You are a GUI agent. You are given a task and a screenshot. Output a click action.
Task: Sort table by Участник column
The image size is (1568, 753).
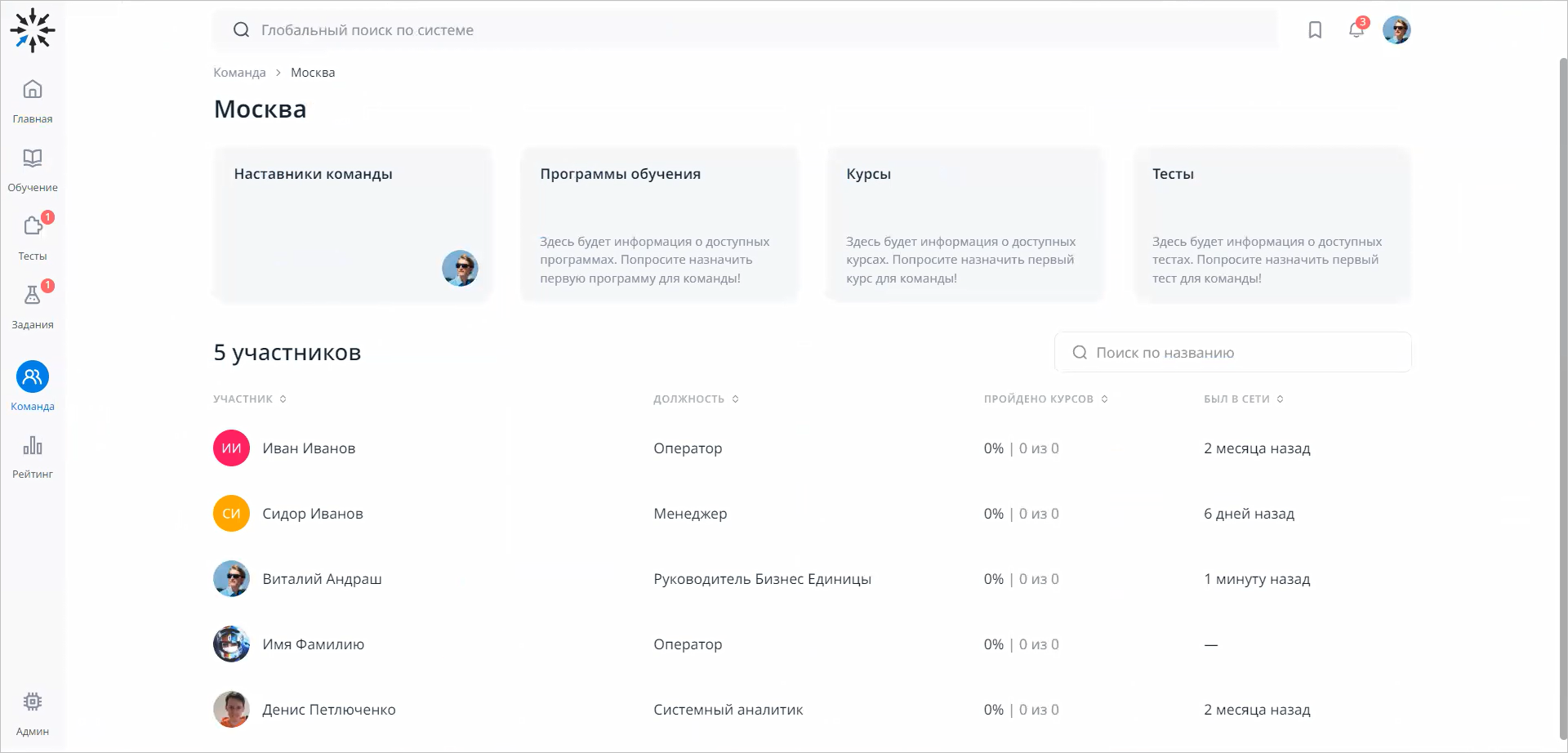tap(250, 399)
